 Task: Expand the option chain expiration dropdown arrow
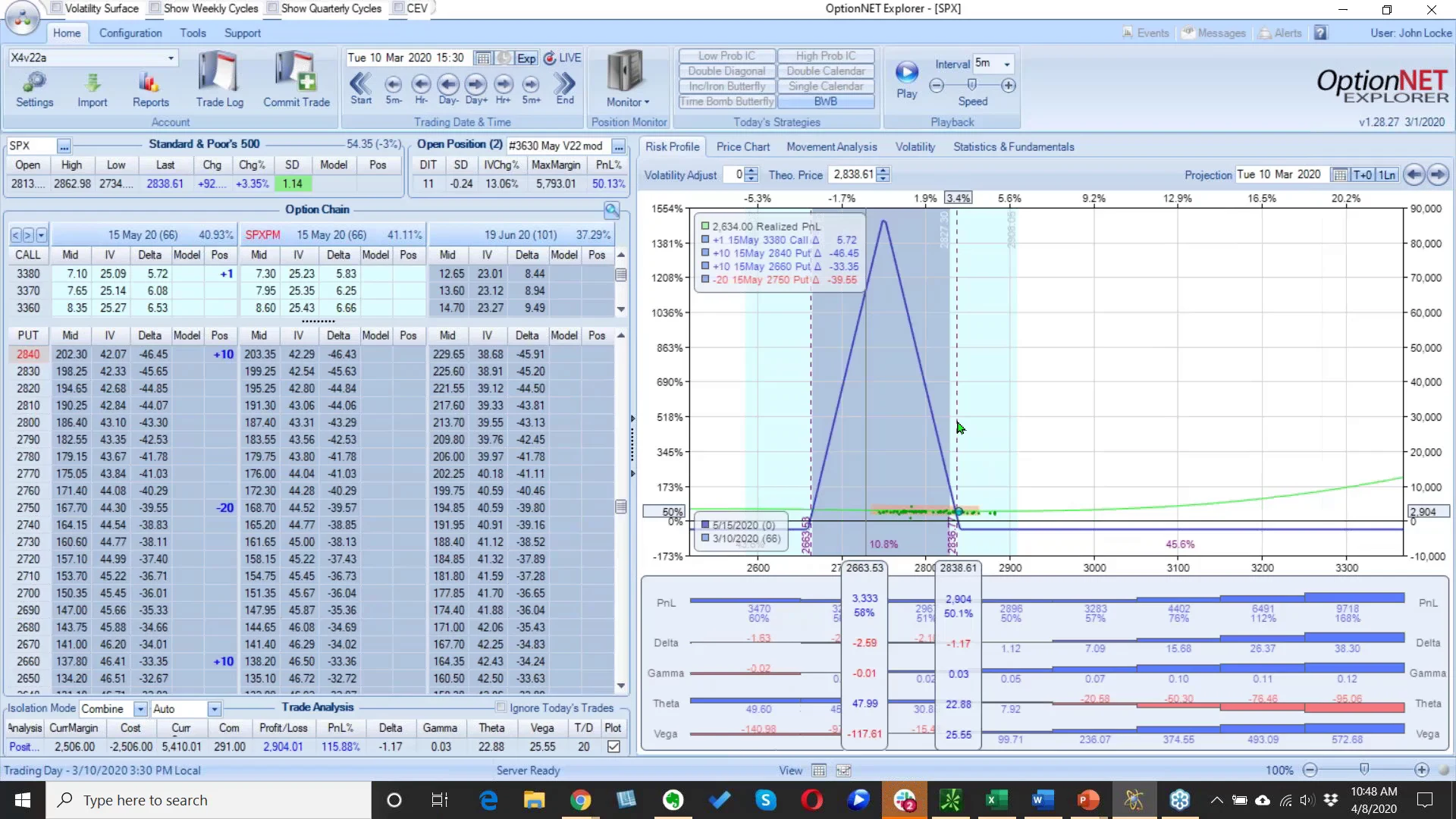[x=41, y=235]
